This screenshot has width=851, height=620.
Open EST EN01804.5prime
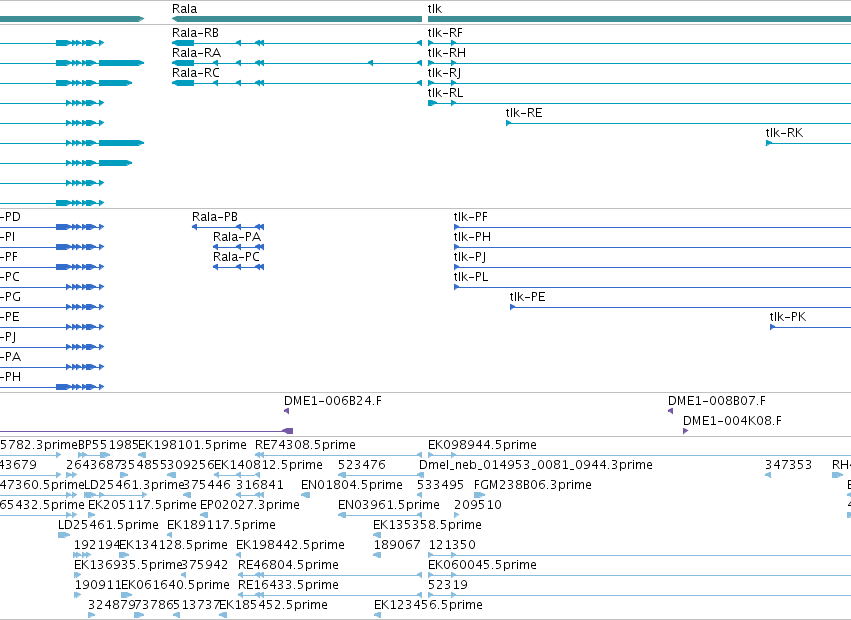tap(352, 485)
